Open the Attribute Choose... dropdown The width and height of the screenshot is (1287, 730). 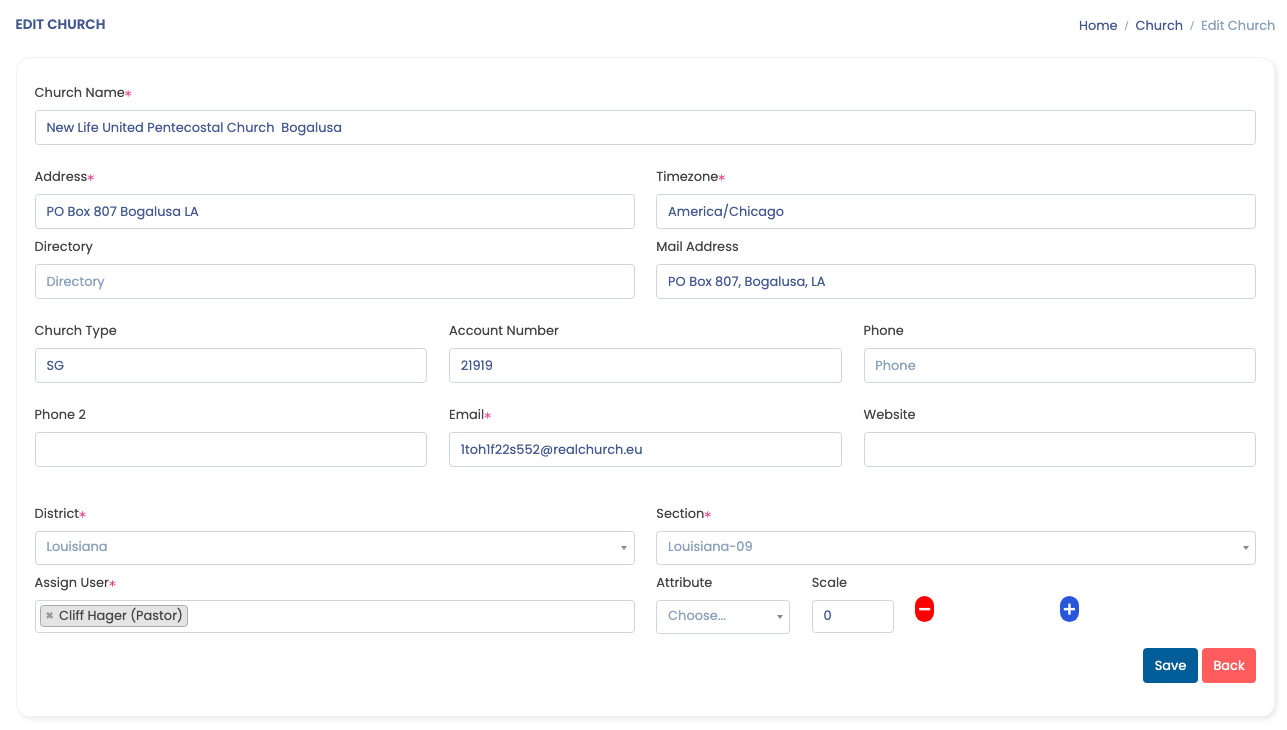(723, 616)
